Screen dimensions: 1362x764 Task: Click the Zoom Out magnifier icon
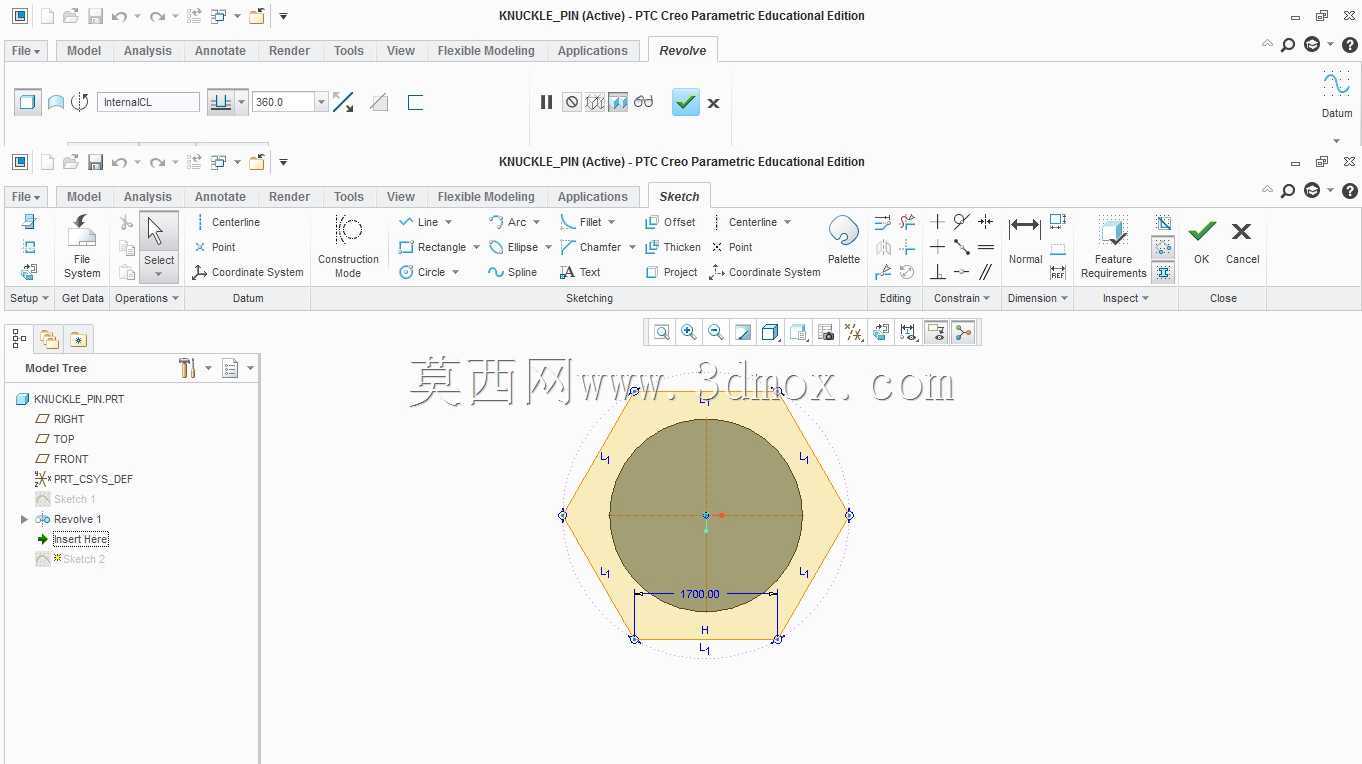[716, 333]
